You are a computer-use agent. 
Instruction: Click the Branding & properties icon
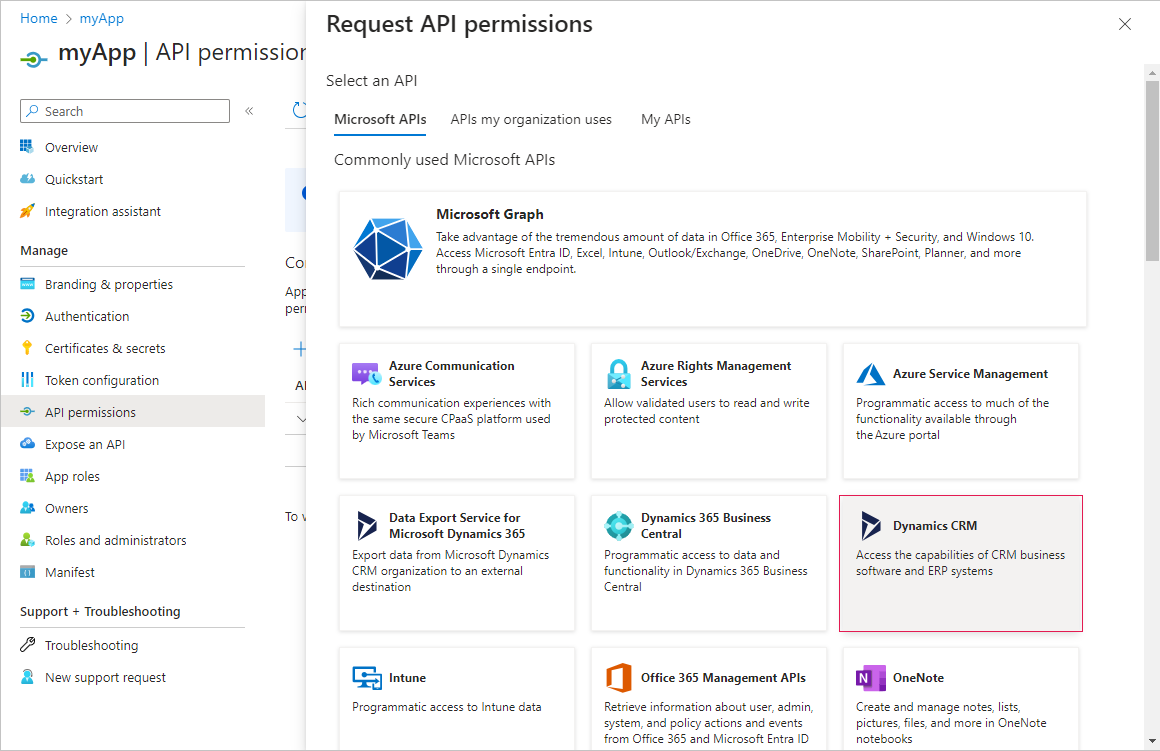(x=27, y=283)
